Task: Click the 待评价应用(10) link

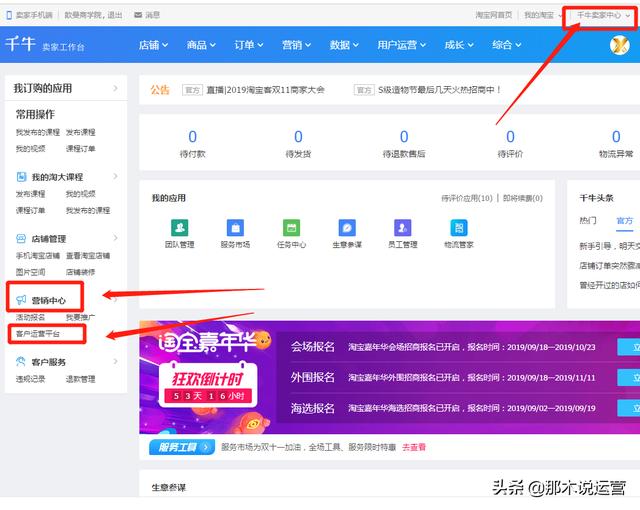Action: (x=467, y=198)
